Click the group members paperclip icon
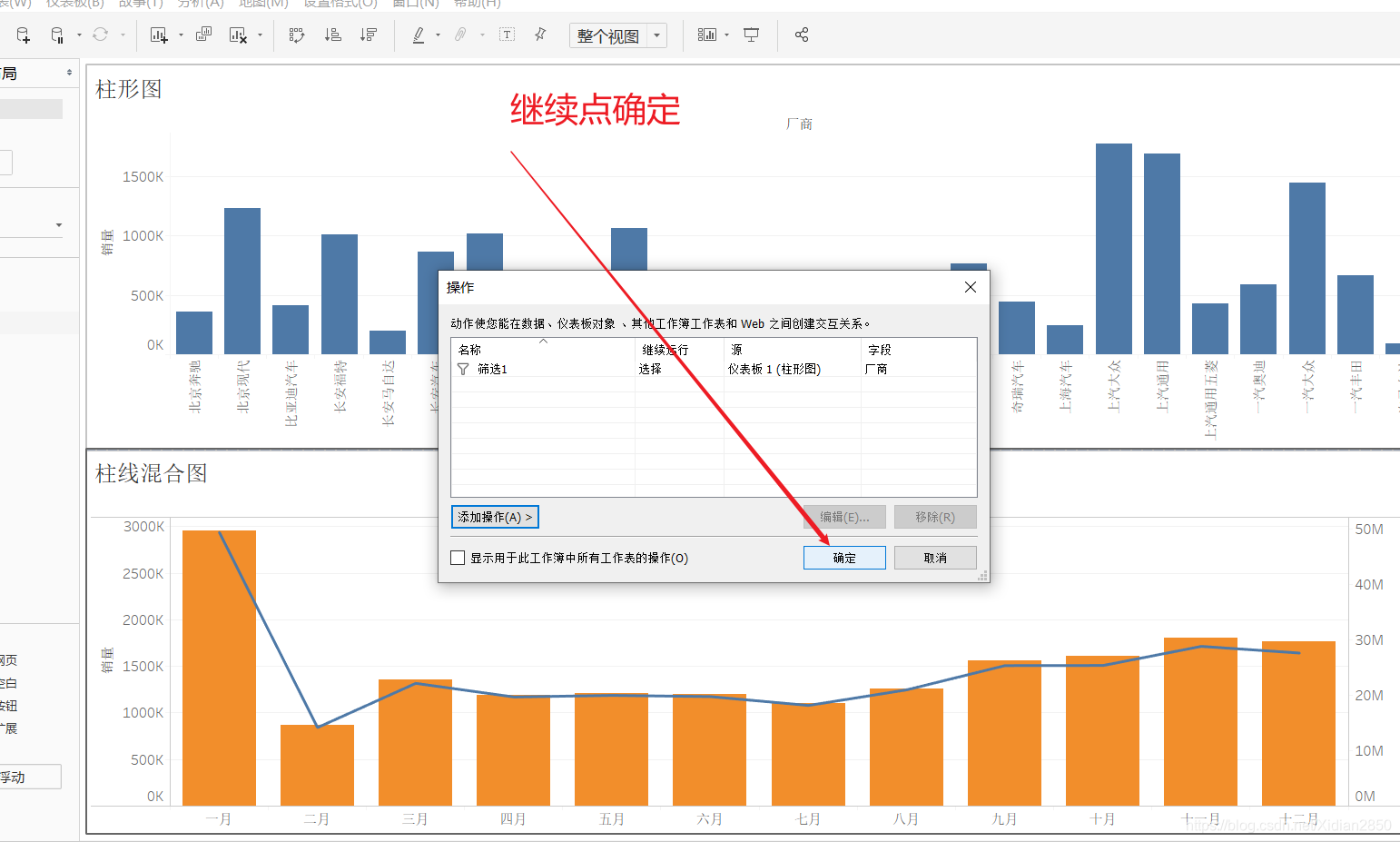1400x842 pixels. 460,35
